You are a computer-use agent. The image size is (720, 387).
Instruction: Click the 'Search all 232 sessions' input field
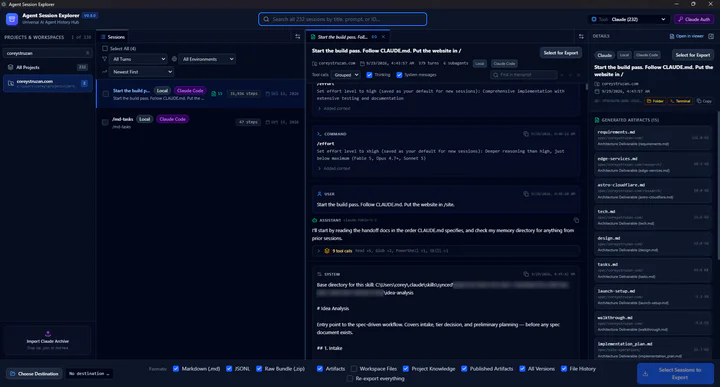(x=343, y=19)
